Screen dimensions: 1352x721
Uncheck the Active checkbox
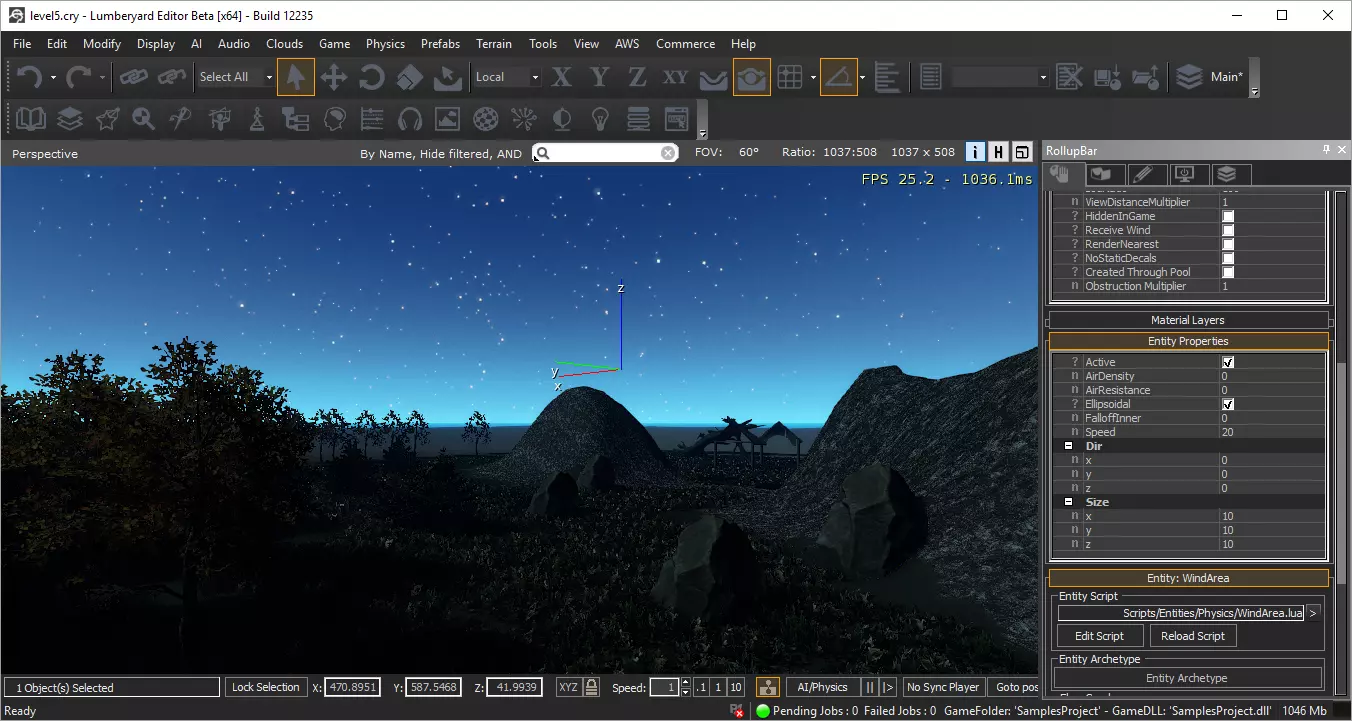coord(1228,362)
